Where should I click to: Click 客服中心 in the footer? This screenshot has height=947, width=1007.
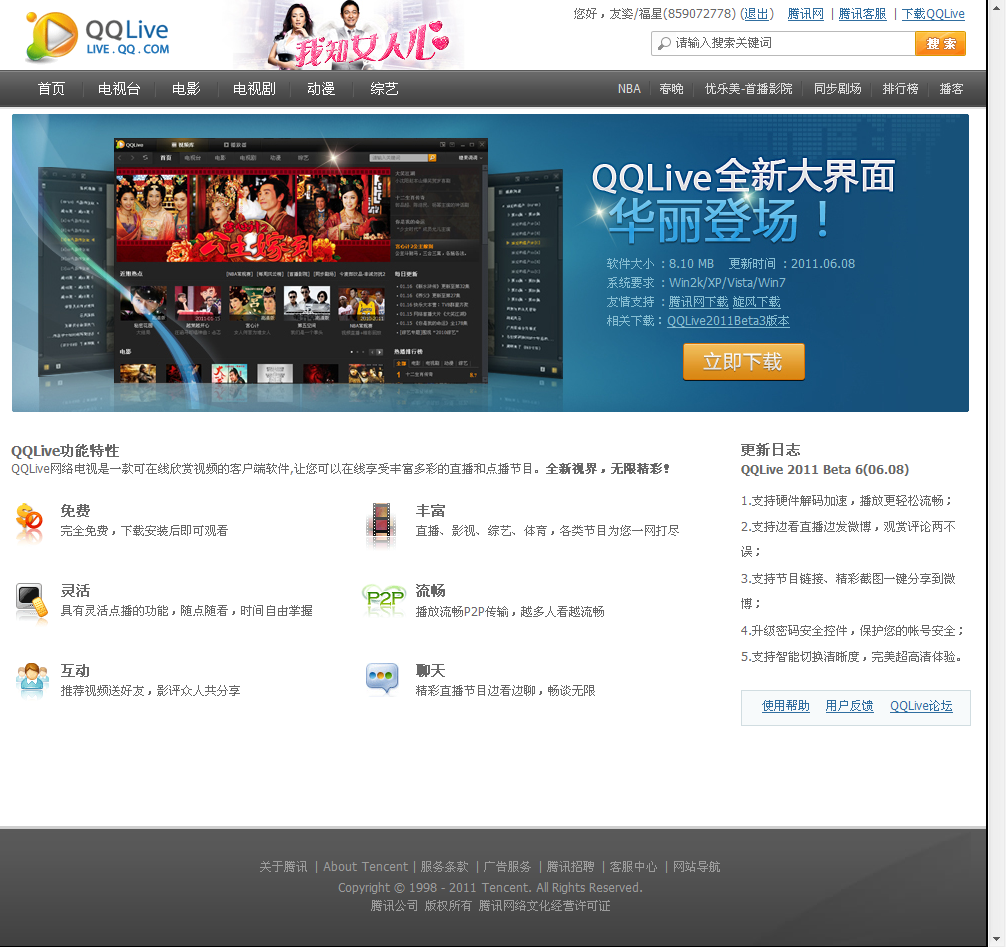click(x=633, y=867)
